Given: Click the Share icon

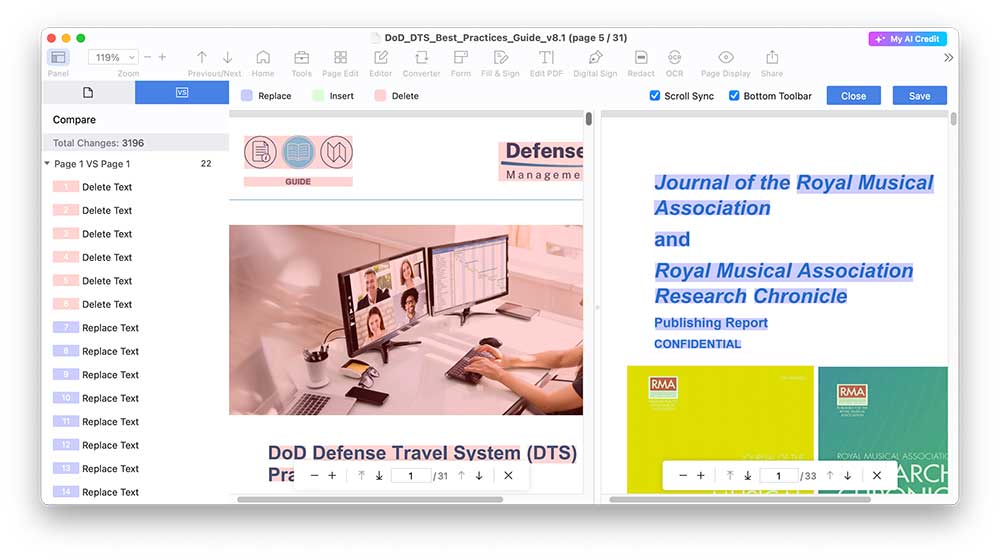Looking at the screenshot, I should point(772,58).
